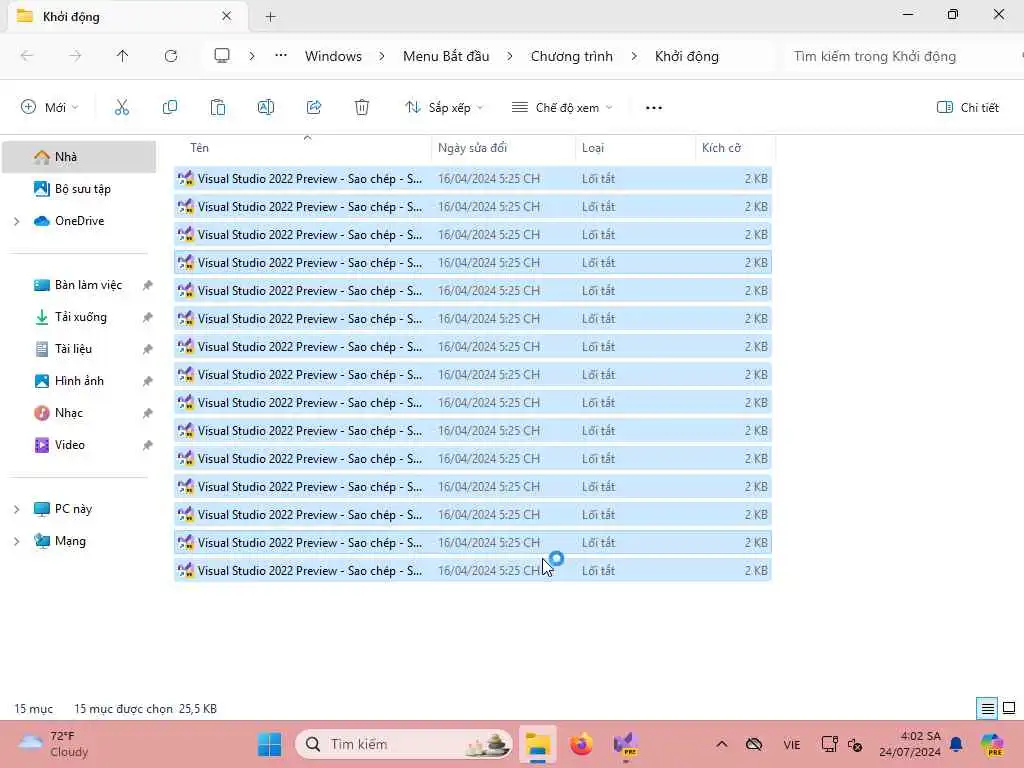Close the Khởi động tab
The width and height of the screenshot is (1024, 768).
(227, 16)
